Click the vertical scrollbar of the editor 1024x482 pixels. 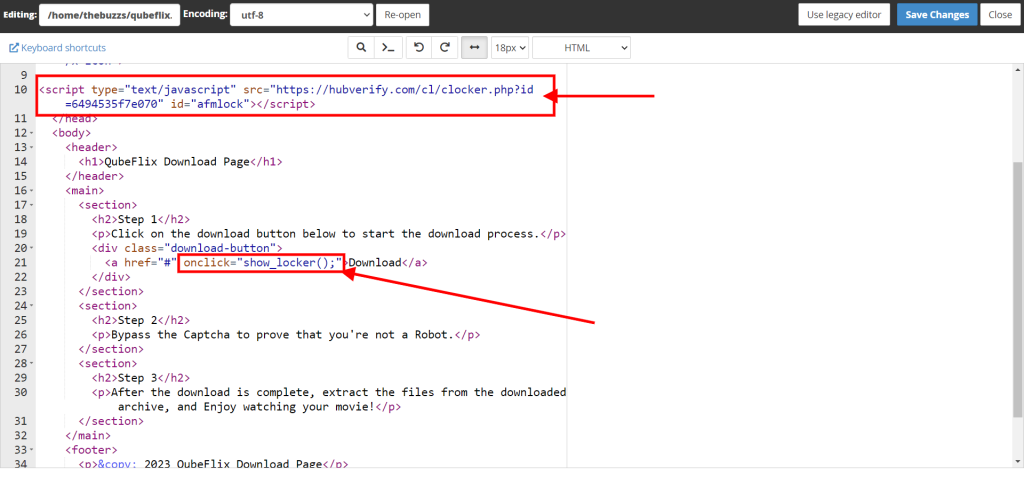tap(1018, 287)
